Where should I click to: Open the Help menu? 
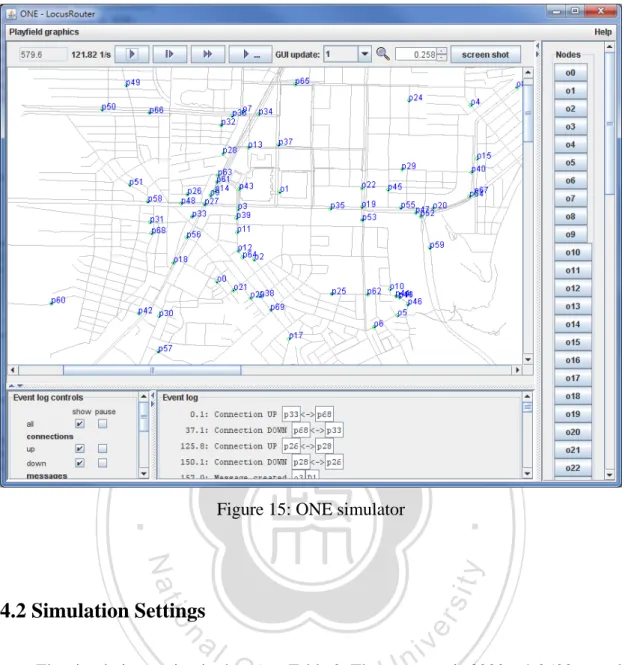pos(603,32)
